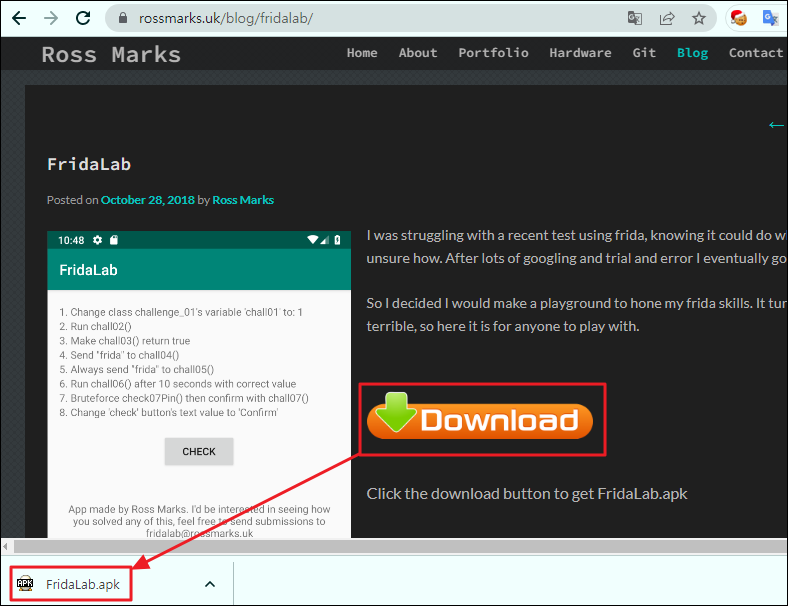Open the cookie extension icon
Screen dimensions: 788x606
point(738,18)
